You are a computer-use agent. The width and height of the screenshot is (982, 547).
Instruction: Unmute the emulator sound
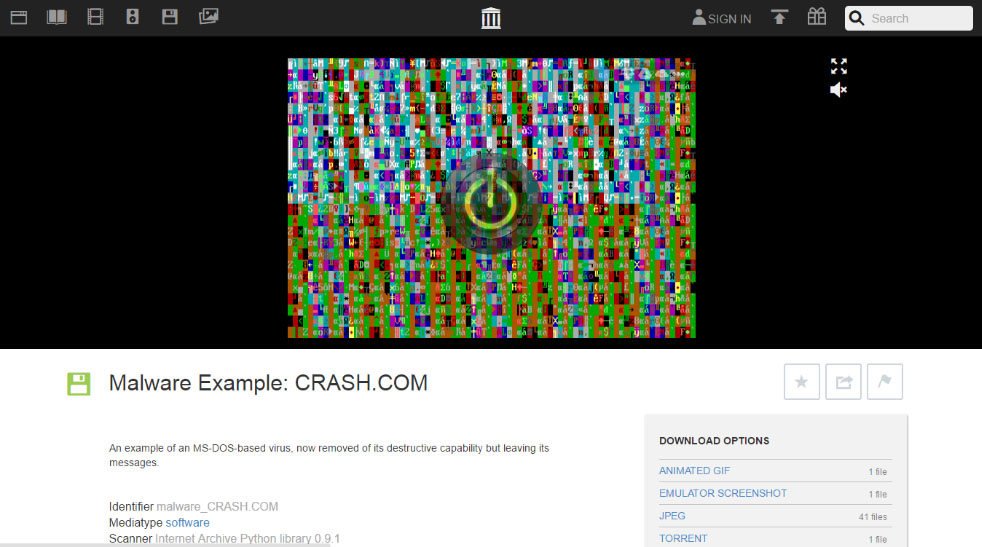tap(839, 90)
